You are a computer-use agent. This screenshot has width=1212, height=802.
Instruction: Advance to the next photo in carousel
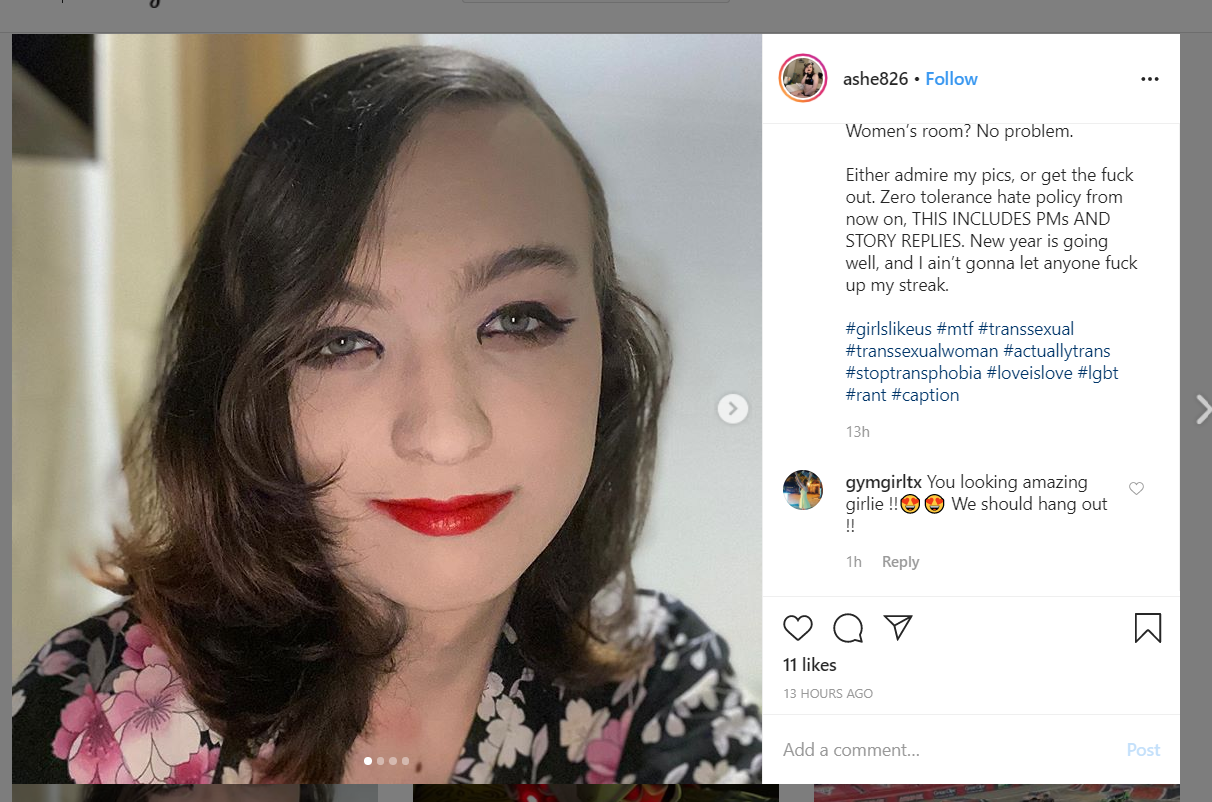[x=733, y=408]
